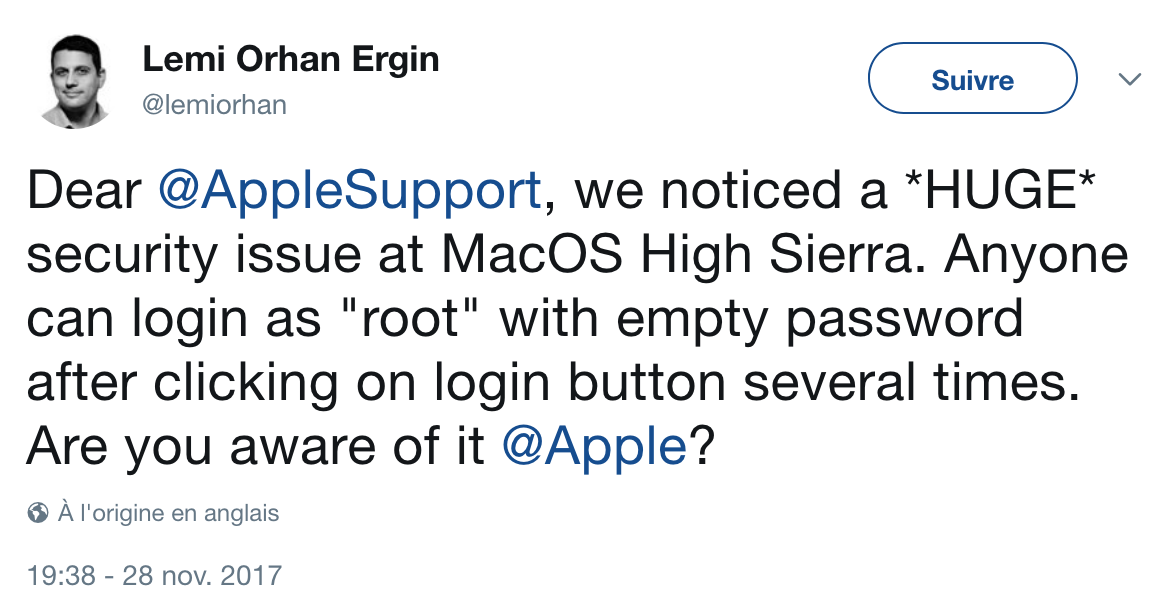Click the word "Dear" starting the tweet

point(84,190)
